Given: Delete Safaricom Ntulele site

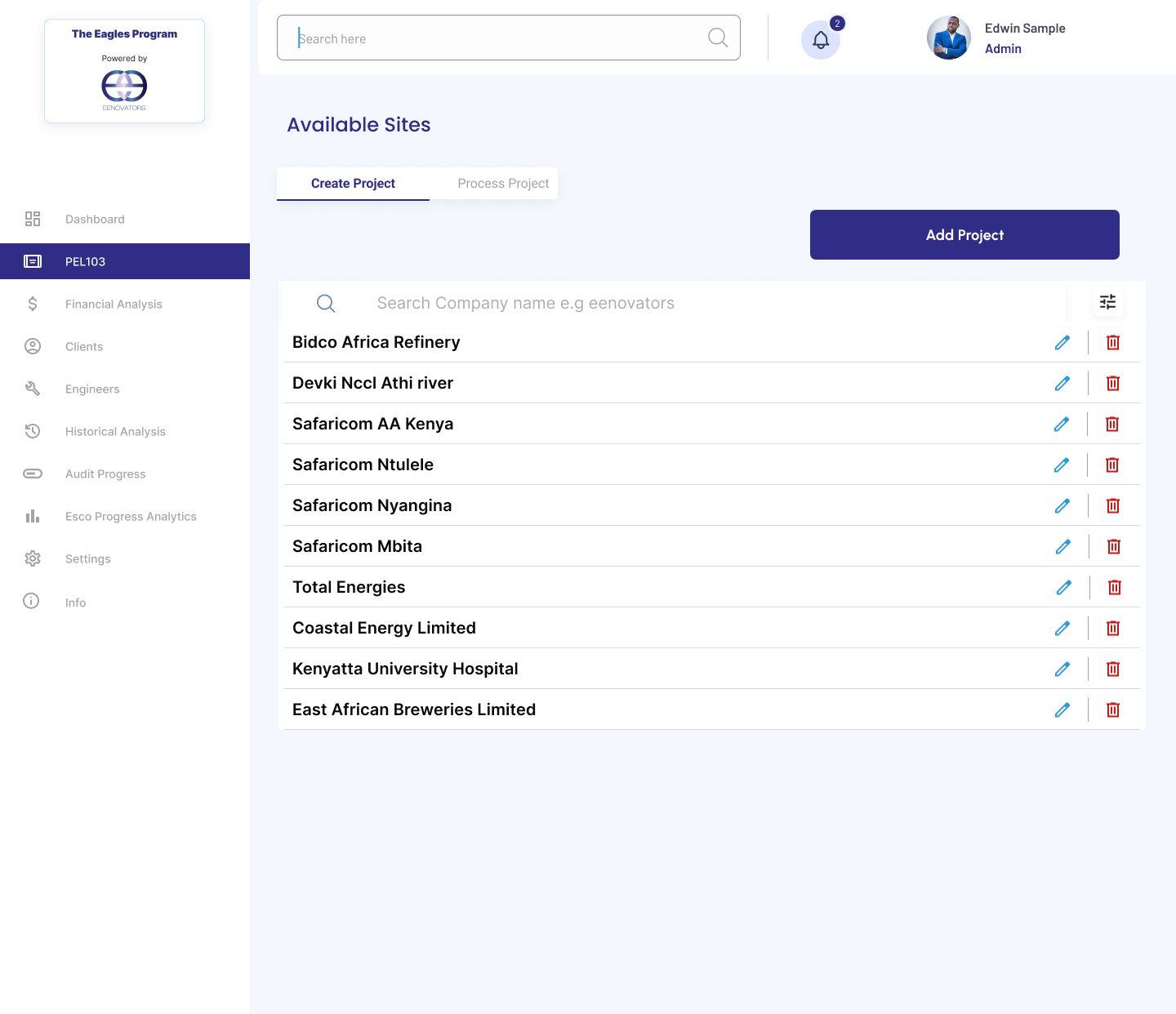Looking at the screenshot, I should point(1112,465).
